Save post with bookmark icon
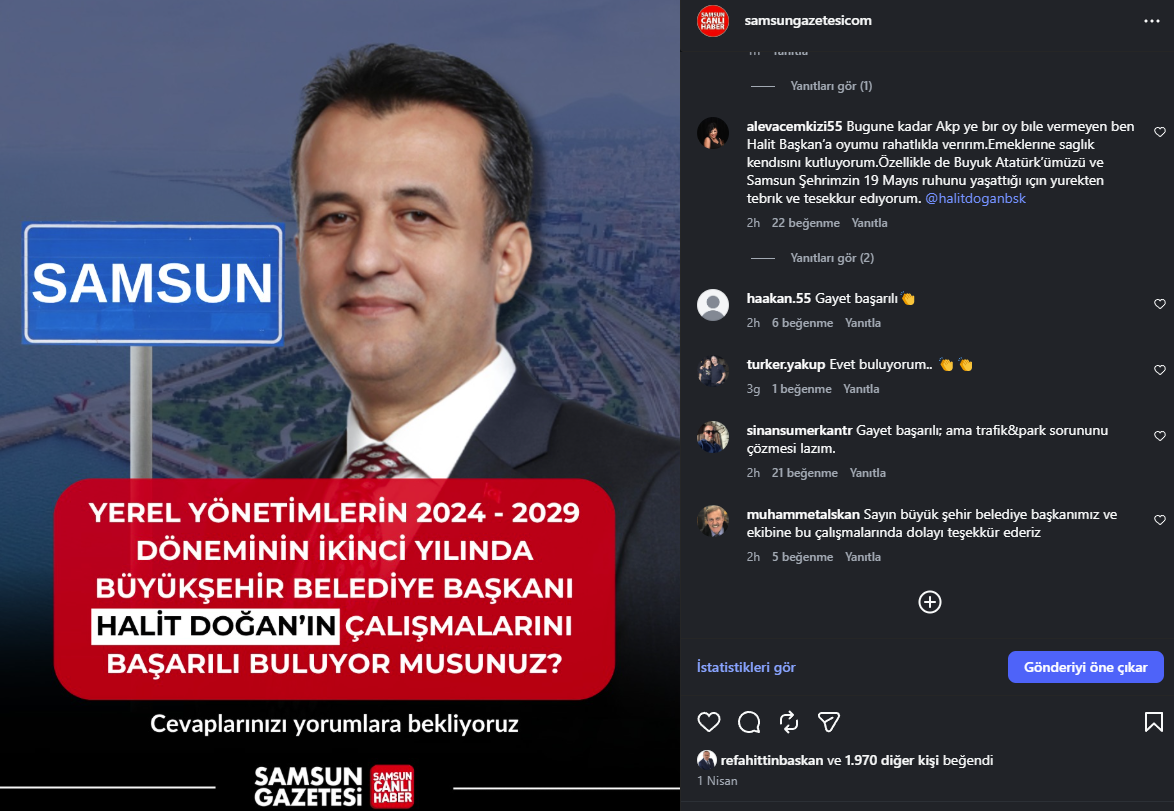 coord(1154,722)
